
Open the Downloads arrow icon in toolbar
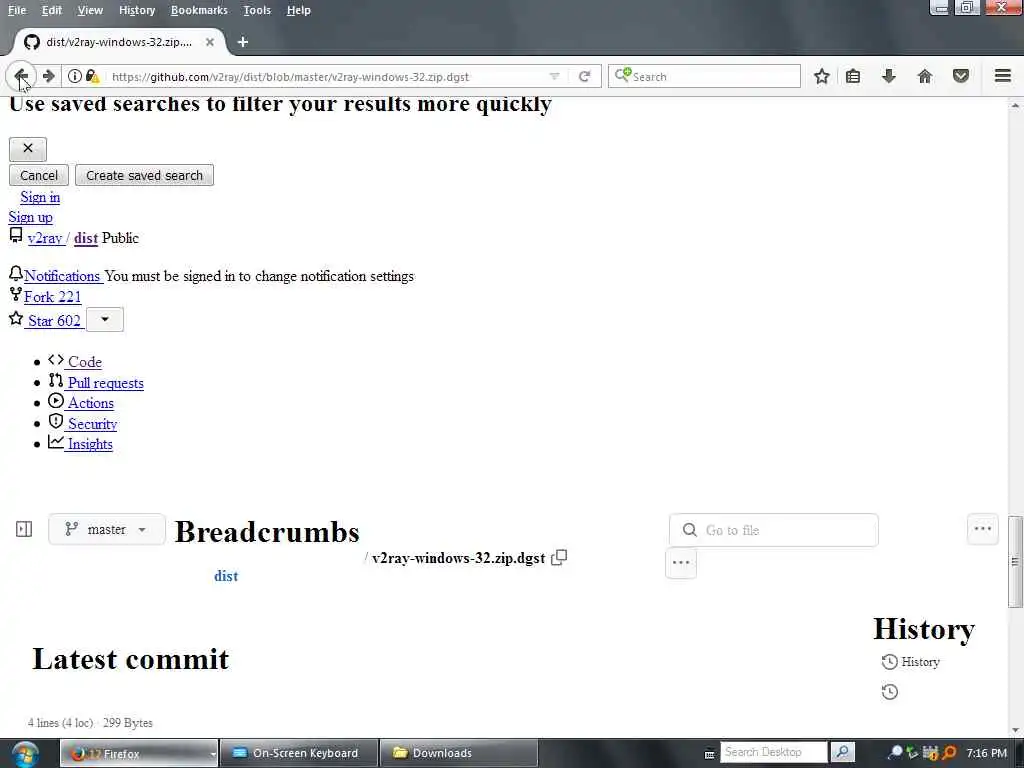tap(888, 76)
